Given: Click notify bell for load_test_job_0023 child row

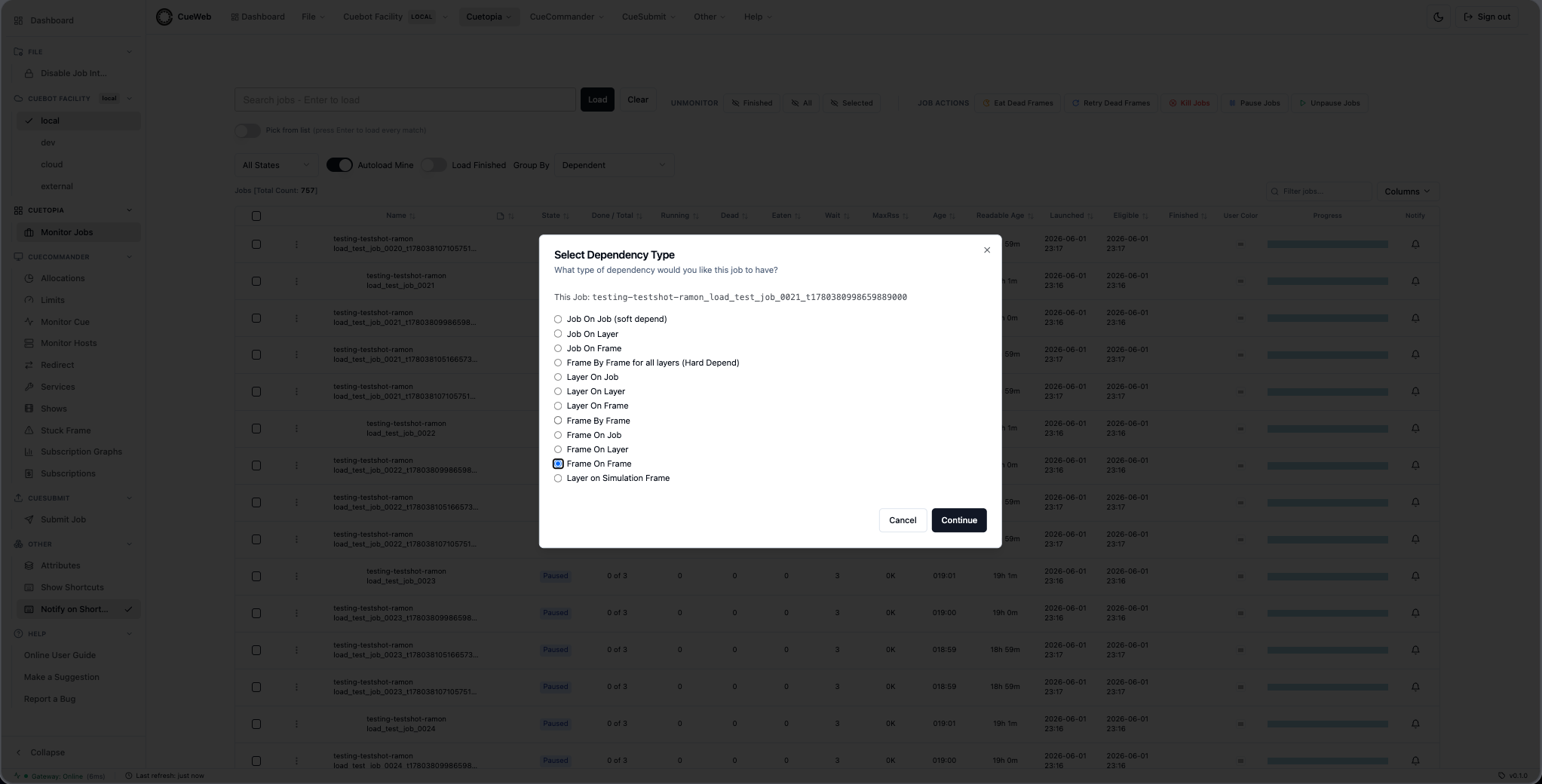Looking at the screenshot, I should pyautogui.click(x=1415, y=576).
